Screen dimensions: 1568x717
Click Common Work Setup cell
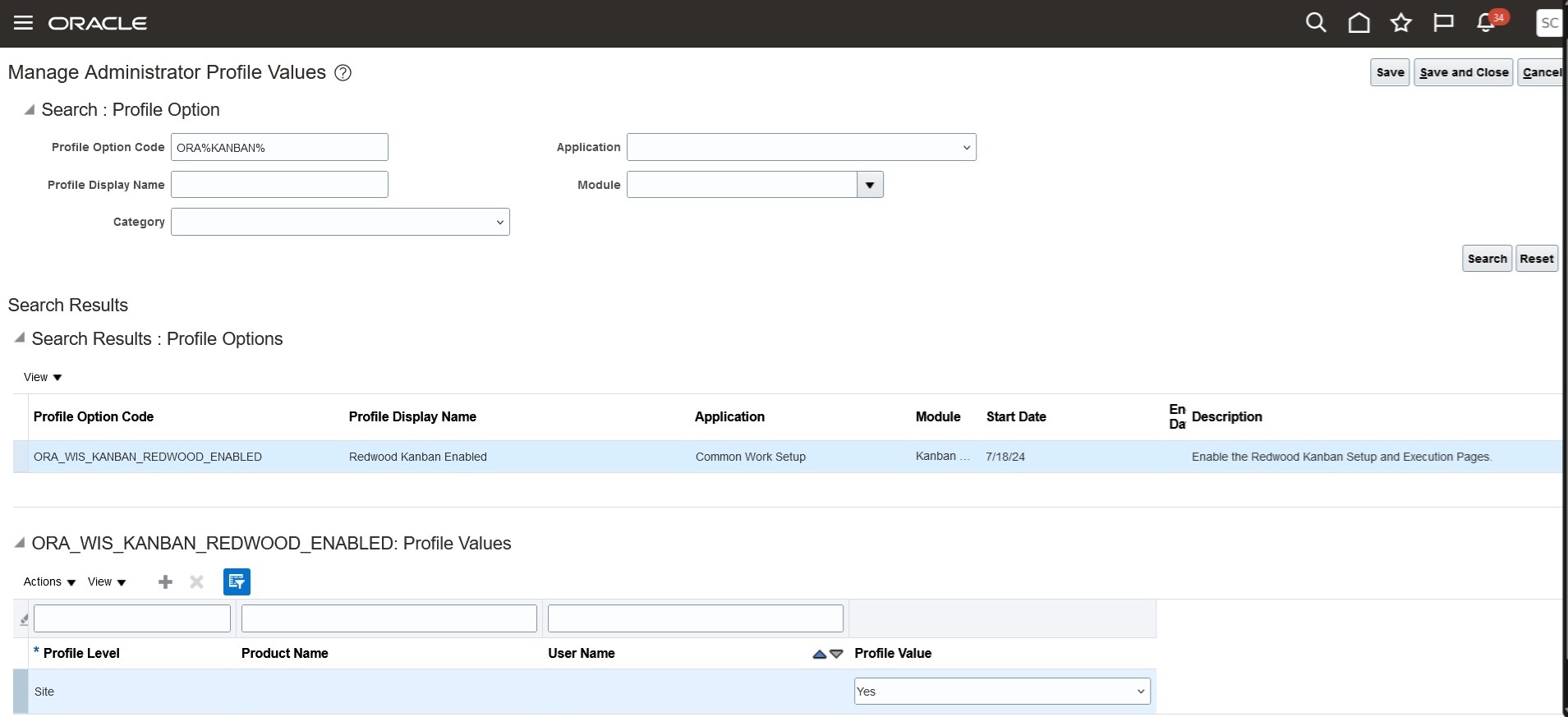click(751, 457)
